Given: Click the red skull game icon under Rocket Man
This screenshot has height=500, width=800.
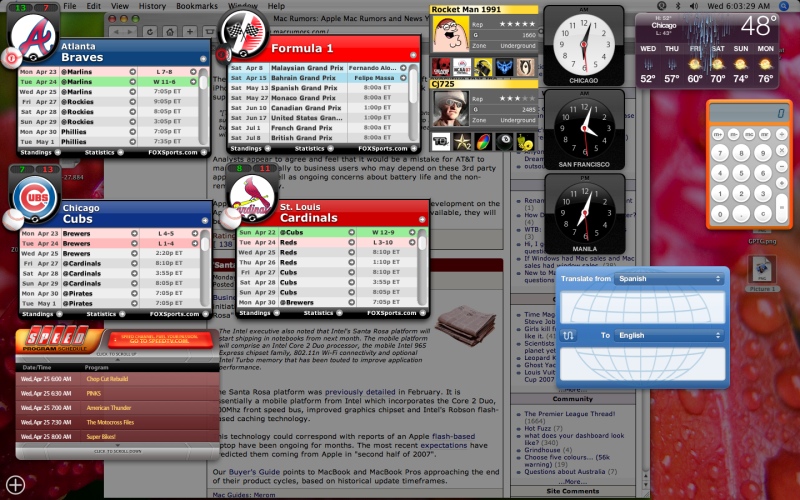Looking at the screenshot, I should [441, 67].
